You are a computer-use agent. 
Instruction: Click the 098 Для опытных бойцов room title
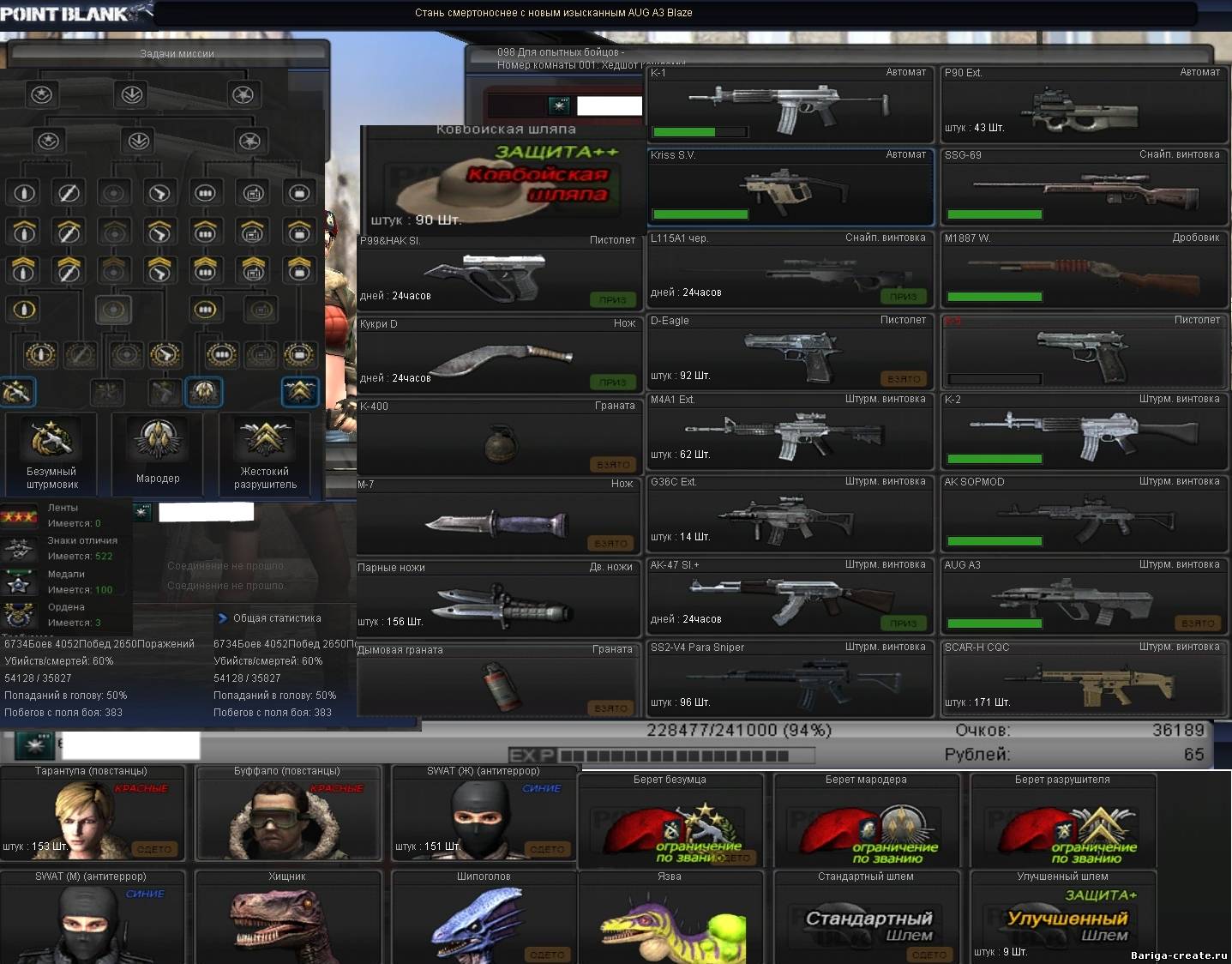click(x=561, y=52)
